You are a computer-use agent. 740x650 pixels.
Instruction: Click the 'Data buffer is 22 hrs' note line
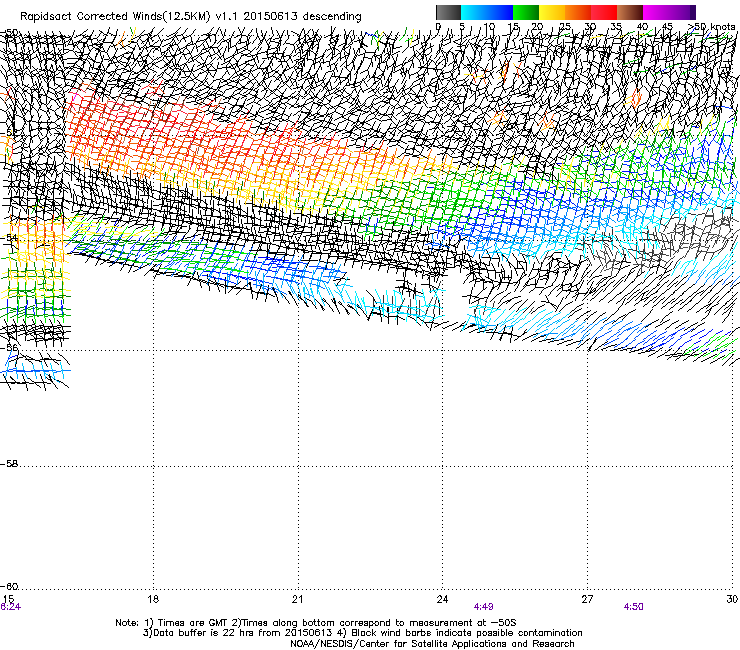[x=362, y=633]
